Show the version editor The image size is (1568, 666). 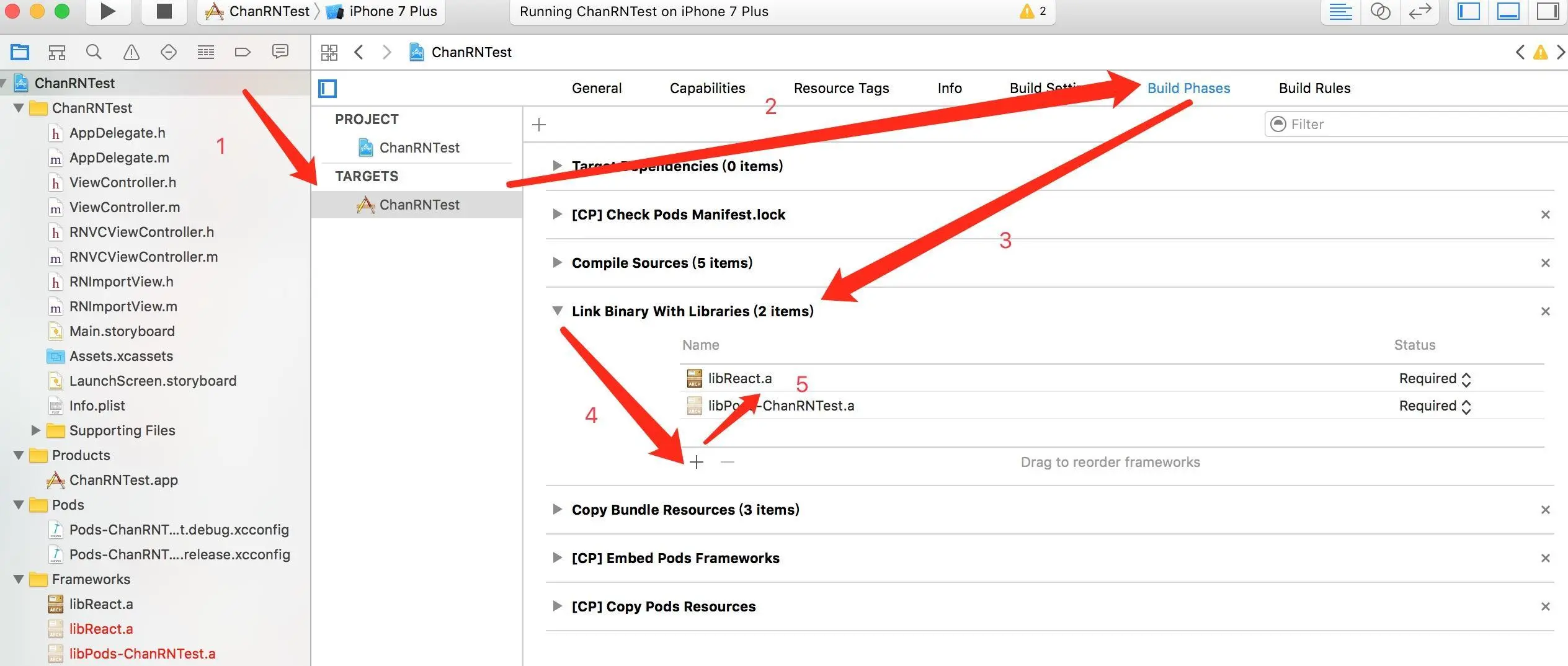(x=1420, y=12)
